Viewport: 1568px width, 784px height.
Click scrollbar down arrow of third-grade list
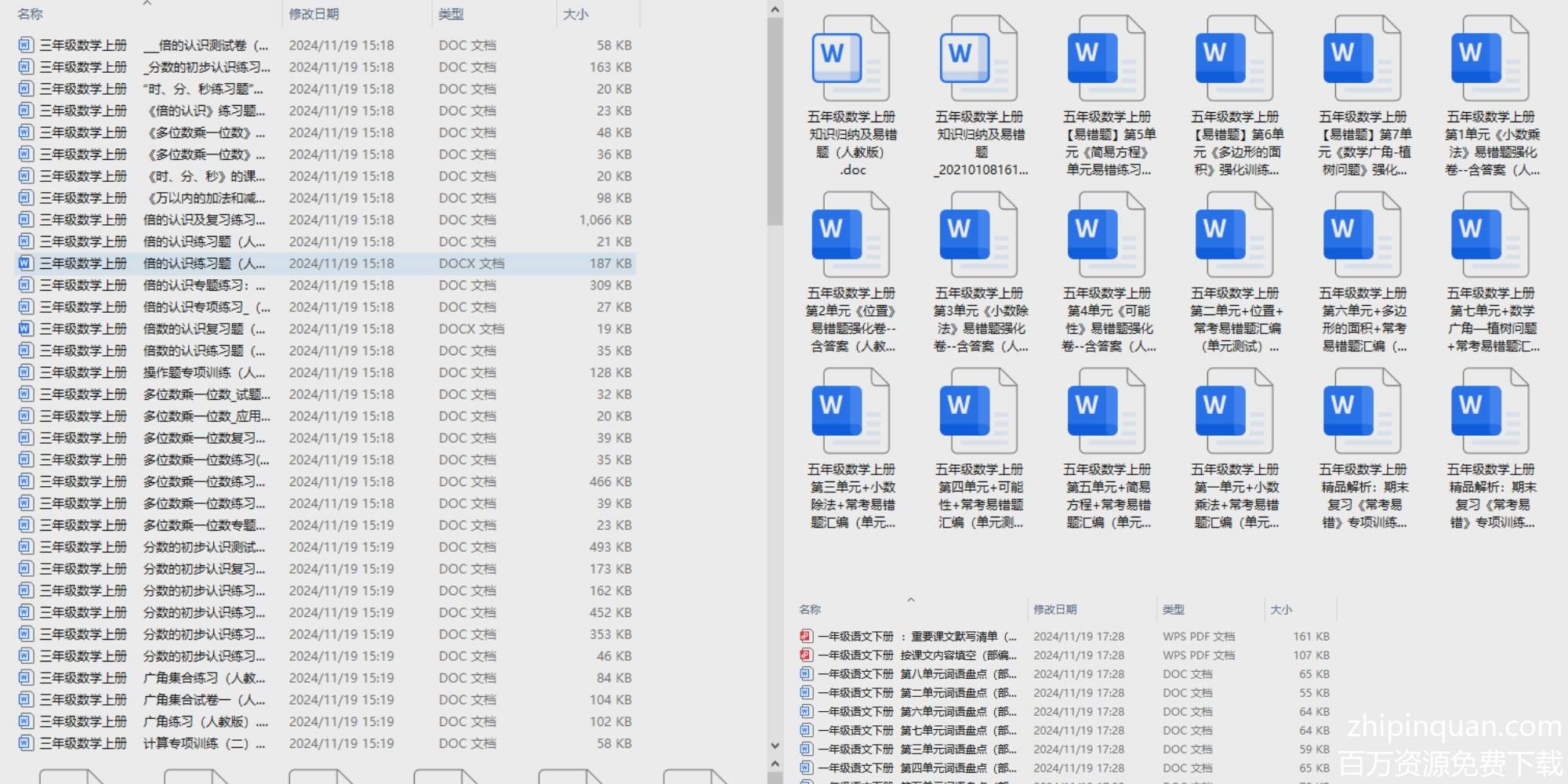click(x=775, y=746)
